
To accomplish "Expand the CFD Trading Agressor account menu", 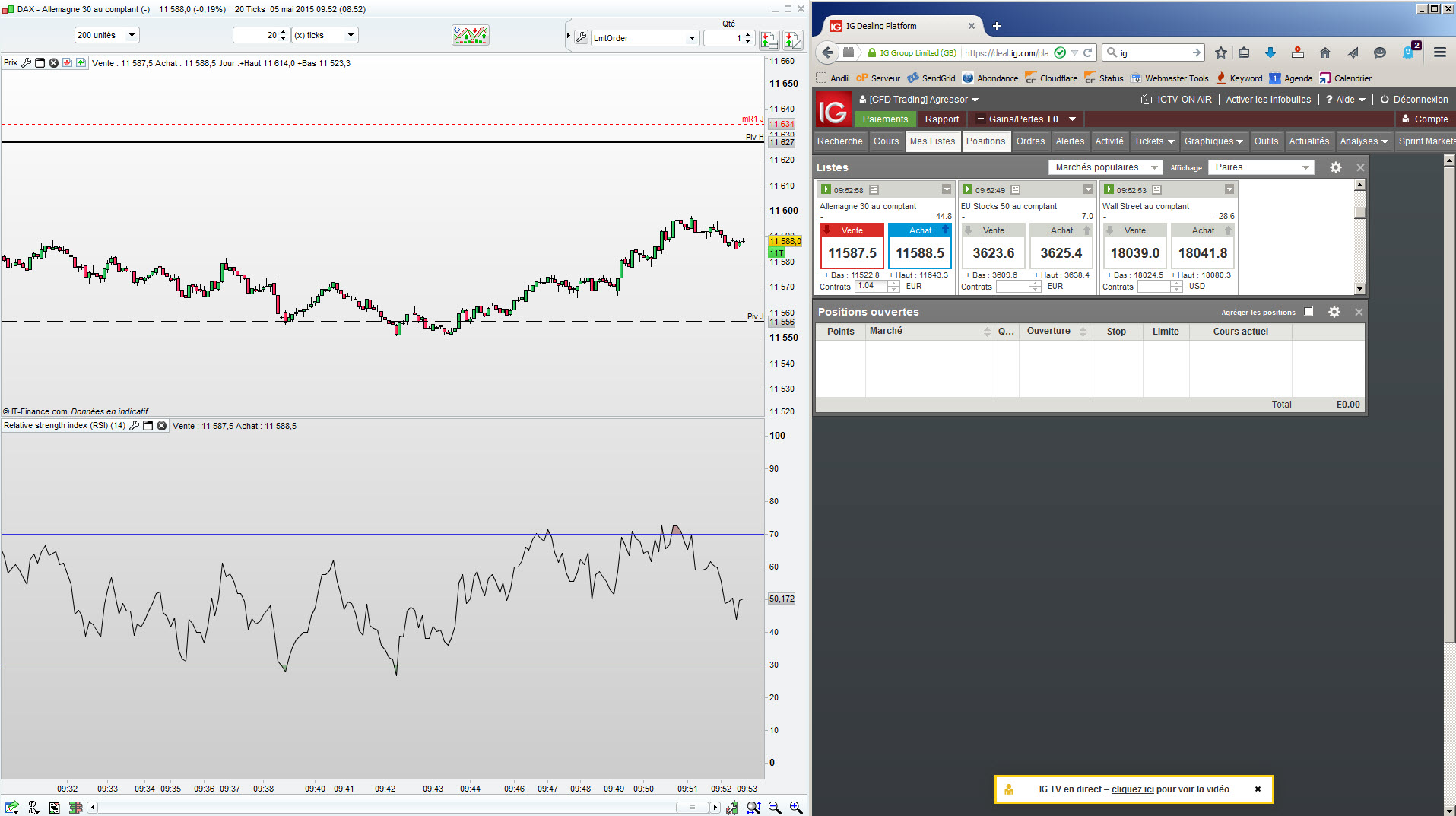I will tap(918, 100).
